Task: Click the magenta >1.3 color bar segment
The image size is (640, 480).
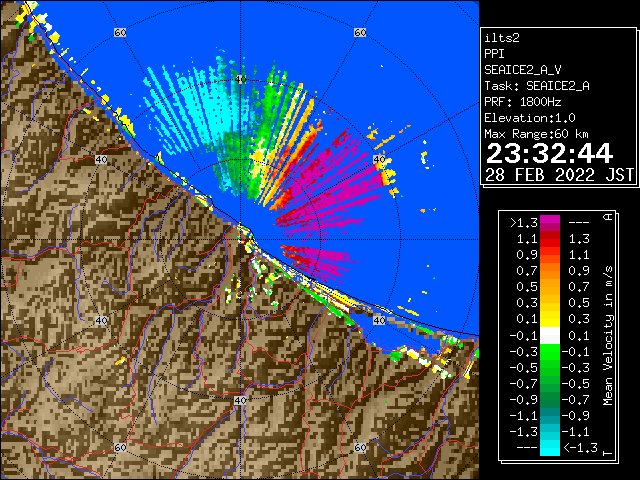Action: (x=550, y=223)
